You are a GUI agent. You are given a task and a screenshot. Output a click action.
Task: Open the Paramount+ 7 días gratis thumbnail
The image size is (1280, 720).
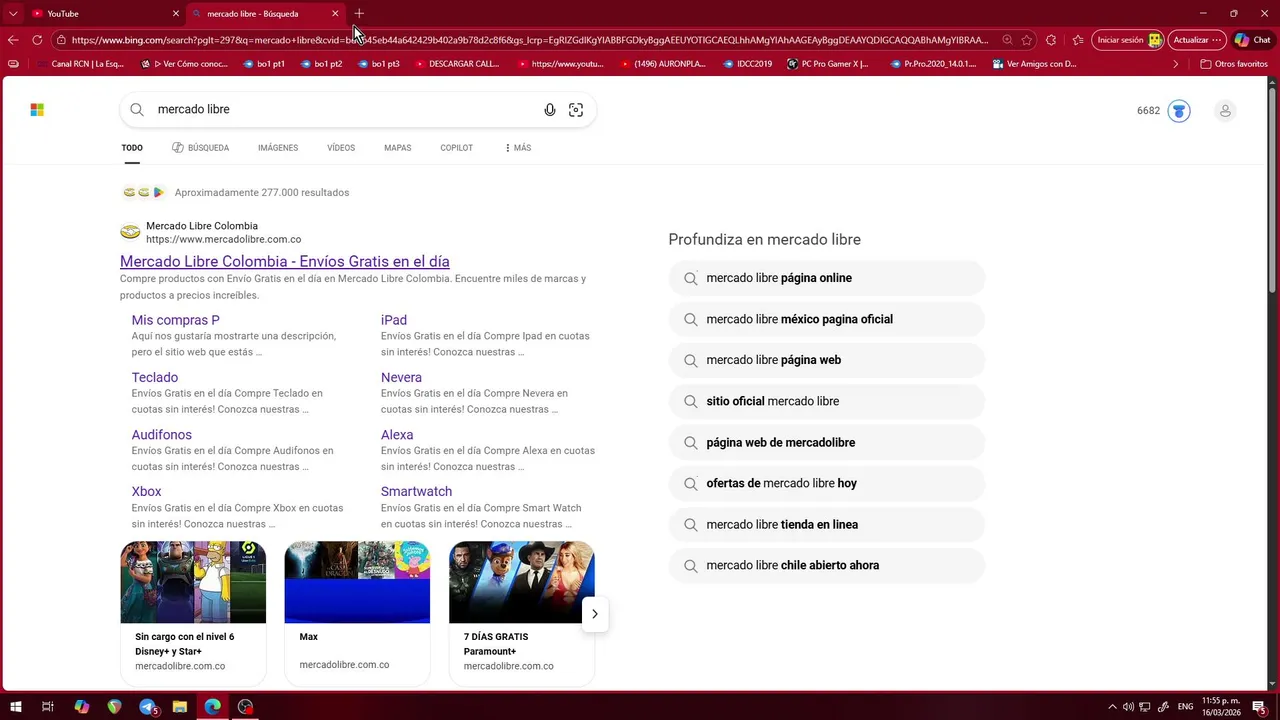click(x=522, y=582)
